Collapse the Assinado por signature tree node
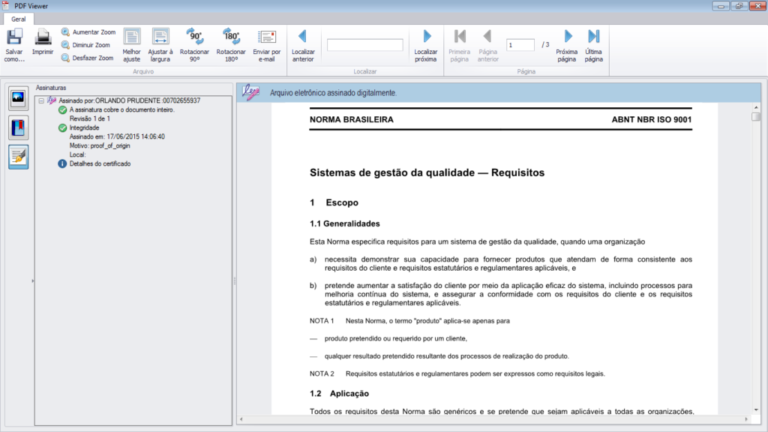This screenshot has height=432, width=768. coord(40,101)
